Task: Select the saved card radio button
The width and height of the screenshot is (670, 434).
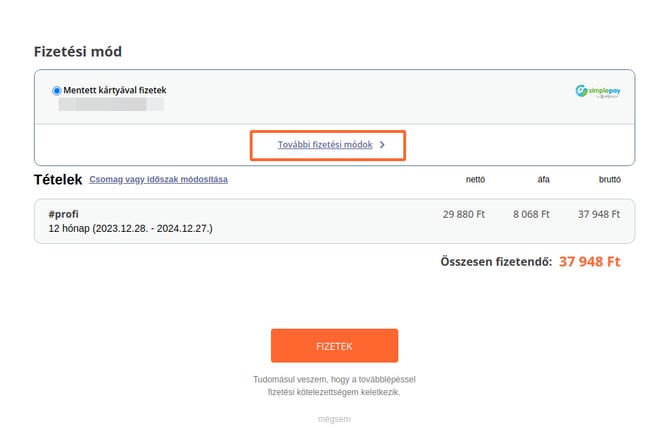Action: tap(56, 90)
